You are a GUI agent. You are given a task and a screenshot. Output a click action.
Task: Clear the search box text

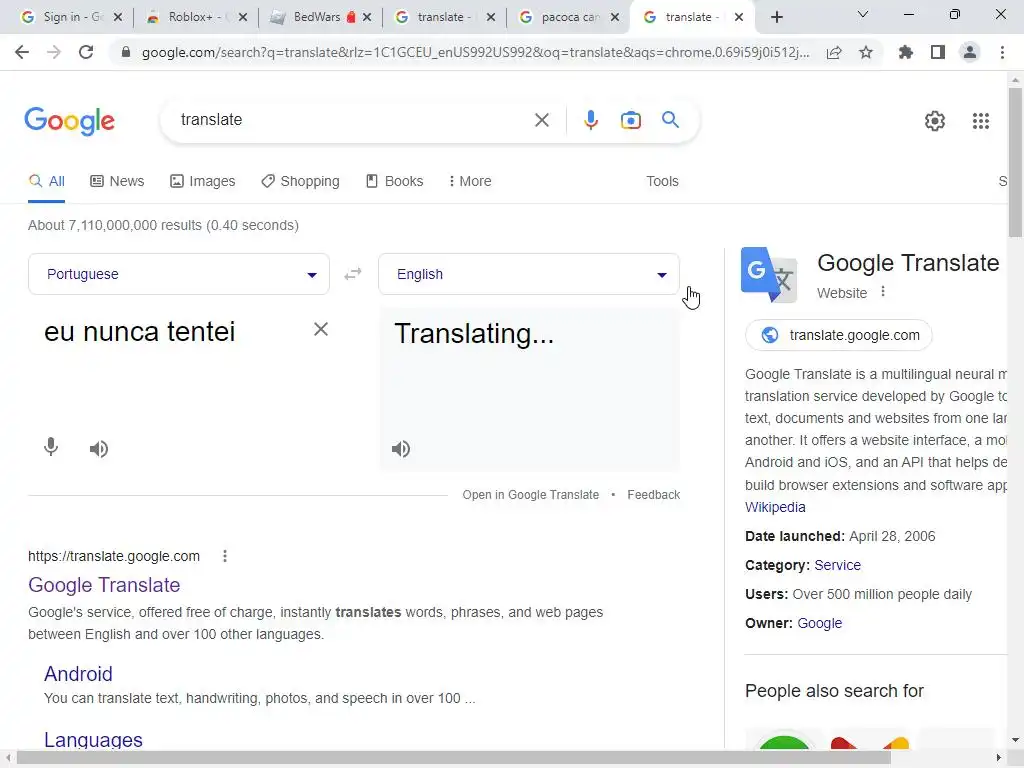pyautogui.click(x=541, y=120)
